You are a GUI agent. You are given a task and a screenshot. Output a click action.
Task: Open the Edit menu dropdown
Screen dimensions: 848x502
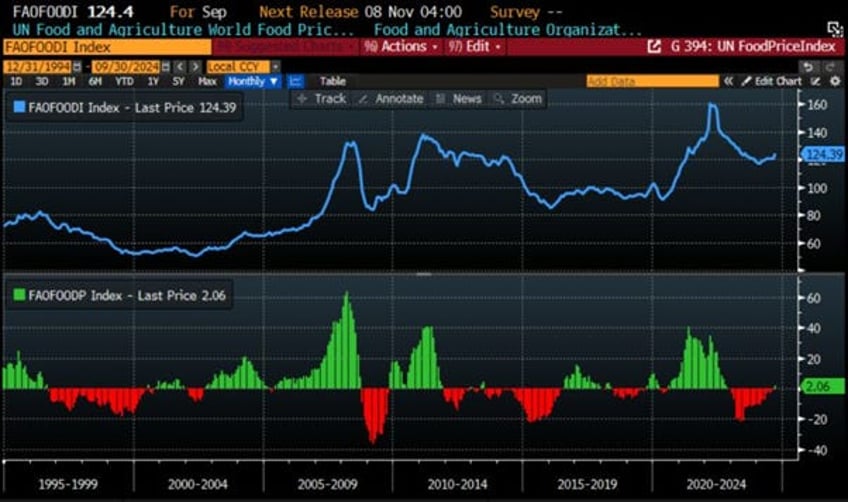[474, 47]
